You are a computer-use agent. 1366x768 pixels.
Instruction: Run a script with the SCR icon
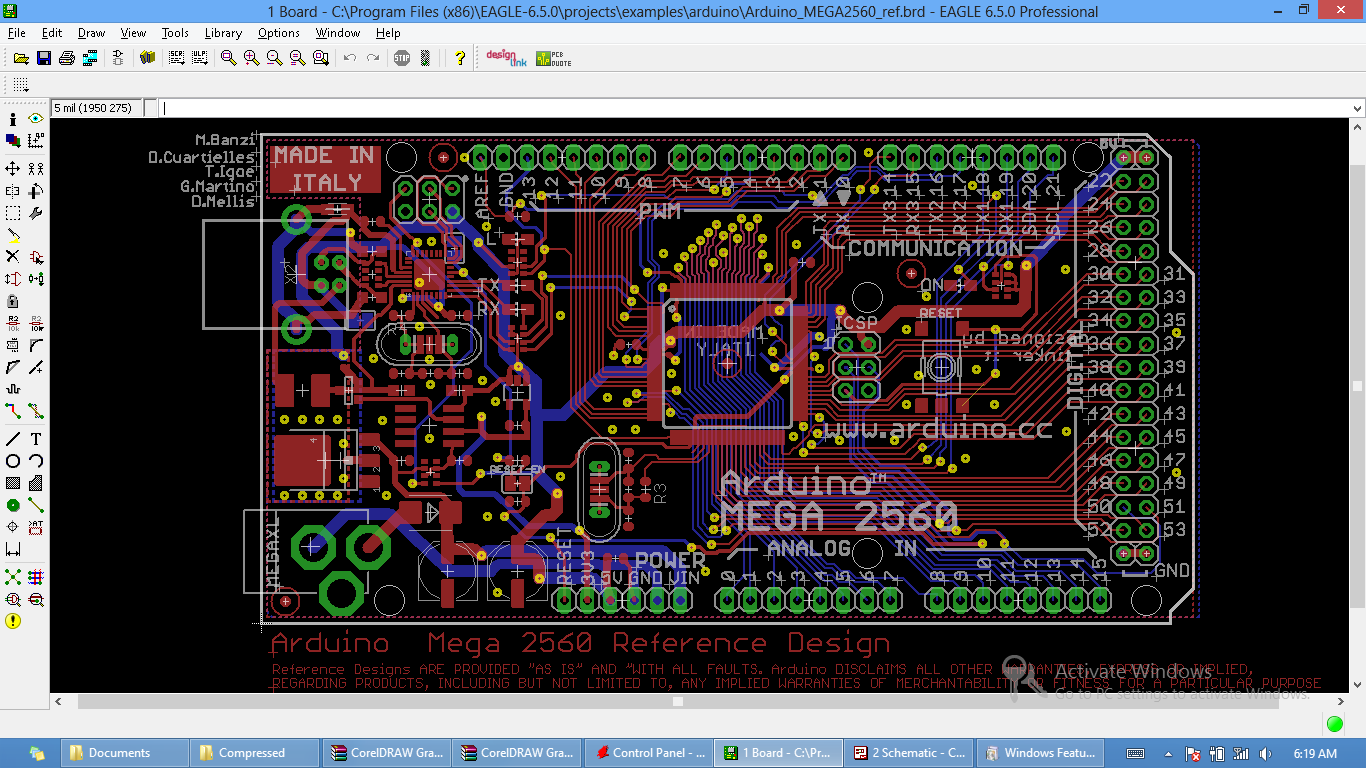point(177,58)
